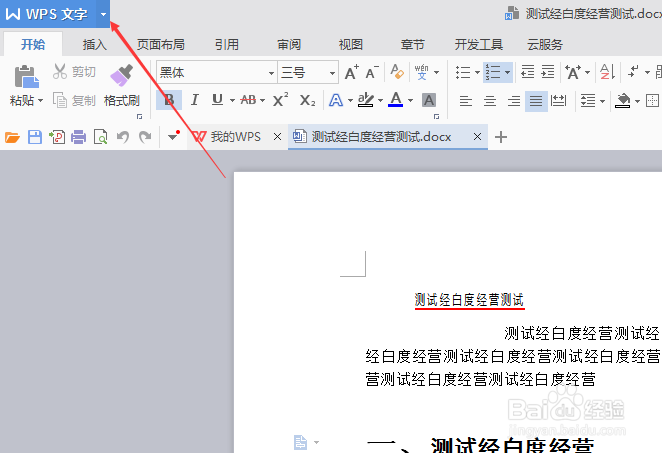Click the 剪切 scissors button
The image size is (662, 453).
click(74, 72)
